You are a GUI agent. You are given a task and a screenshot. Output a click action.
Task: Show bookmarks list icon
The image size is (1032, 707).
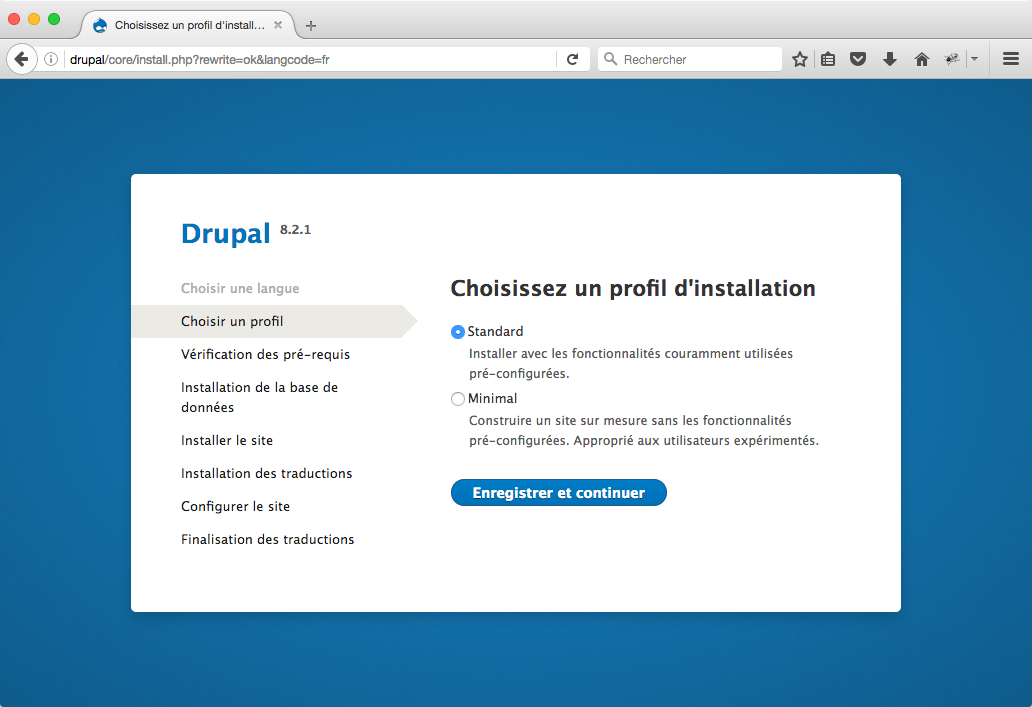pyautogui.click(x=828, y=59)
